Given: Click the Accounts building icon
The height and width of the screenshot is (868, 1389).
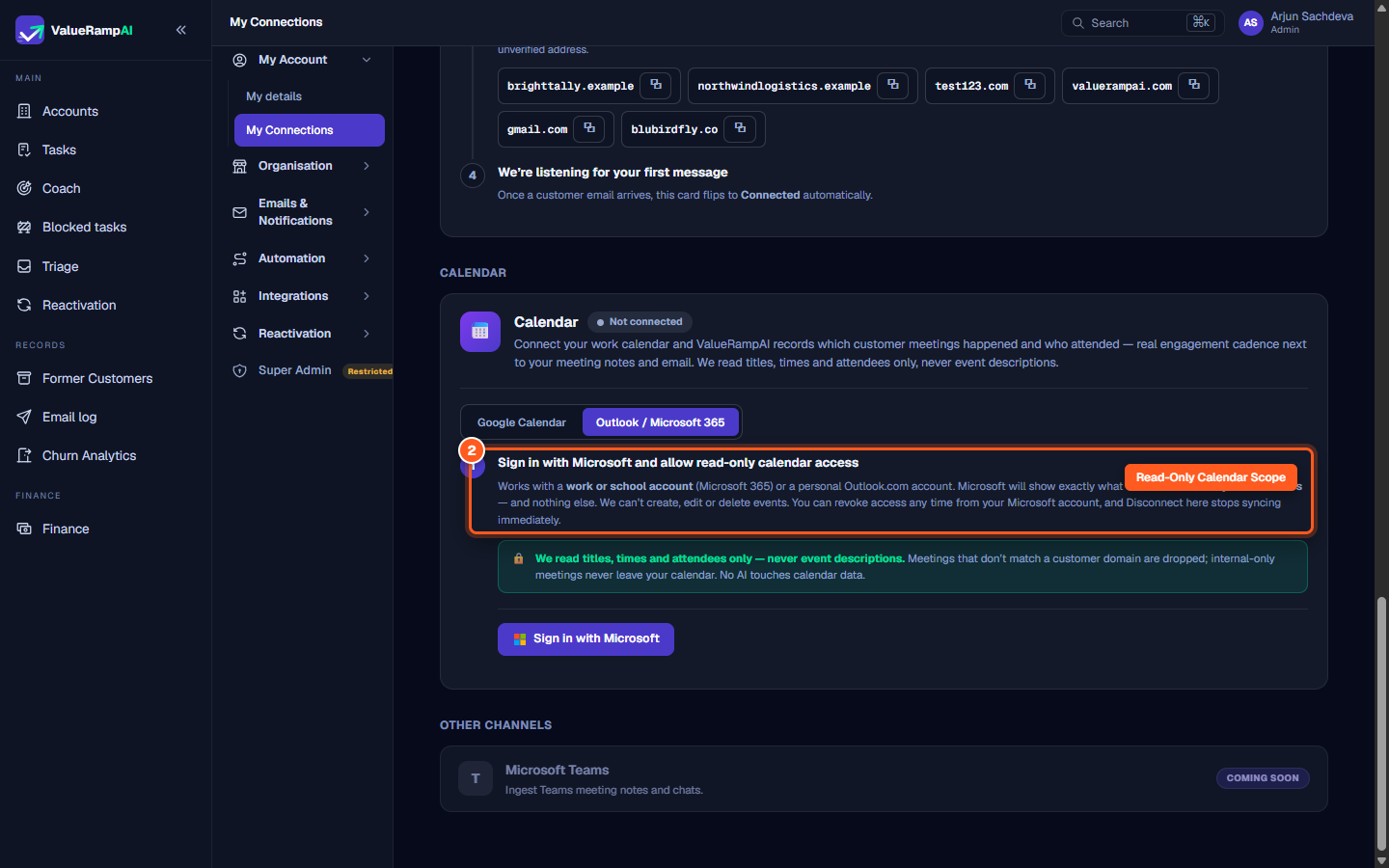Looking at the screenshot, I should pos(24,111).
